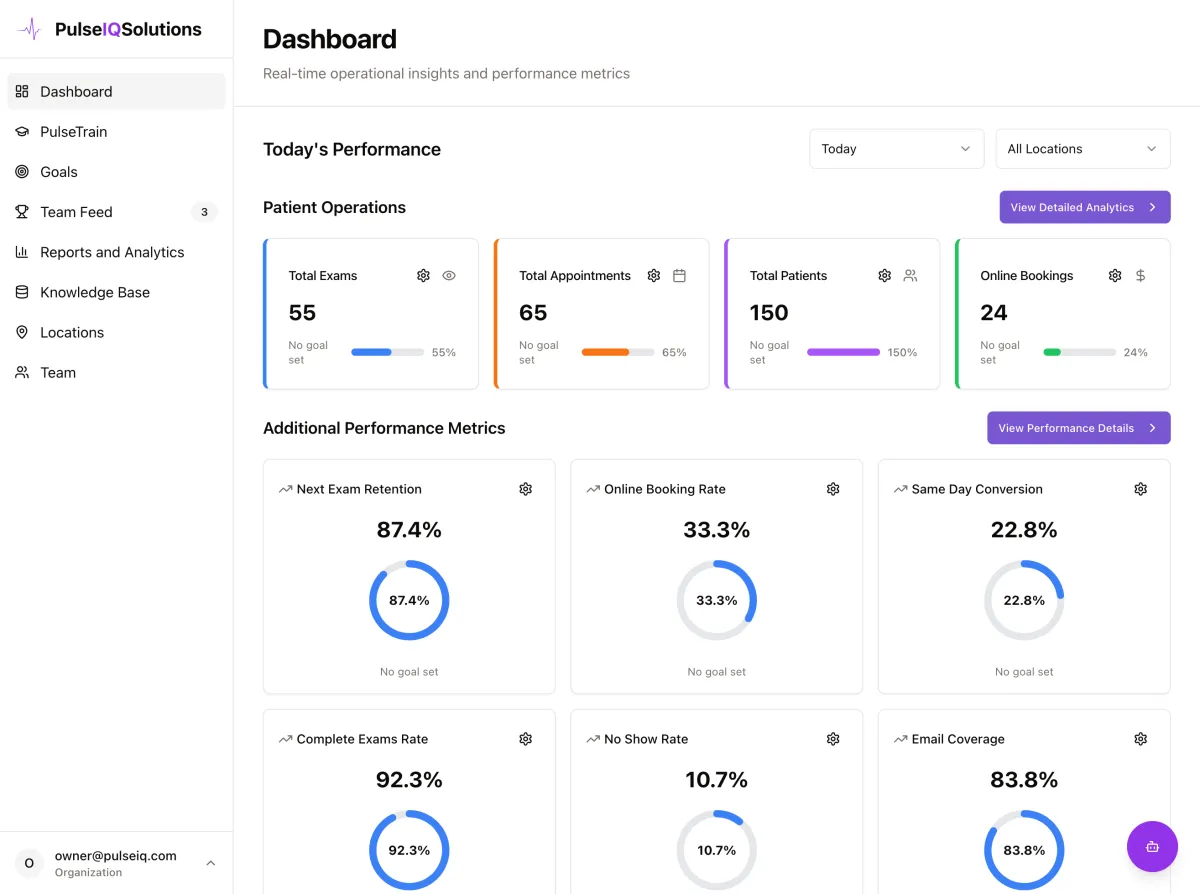
Task: Click the Total Appointments orange progress bar
Action: tap(618, 352)
